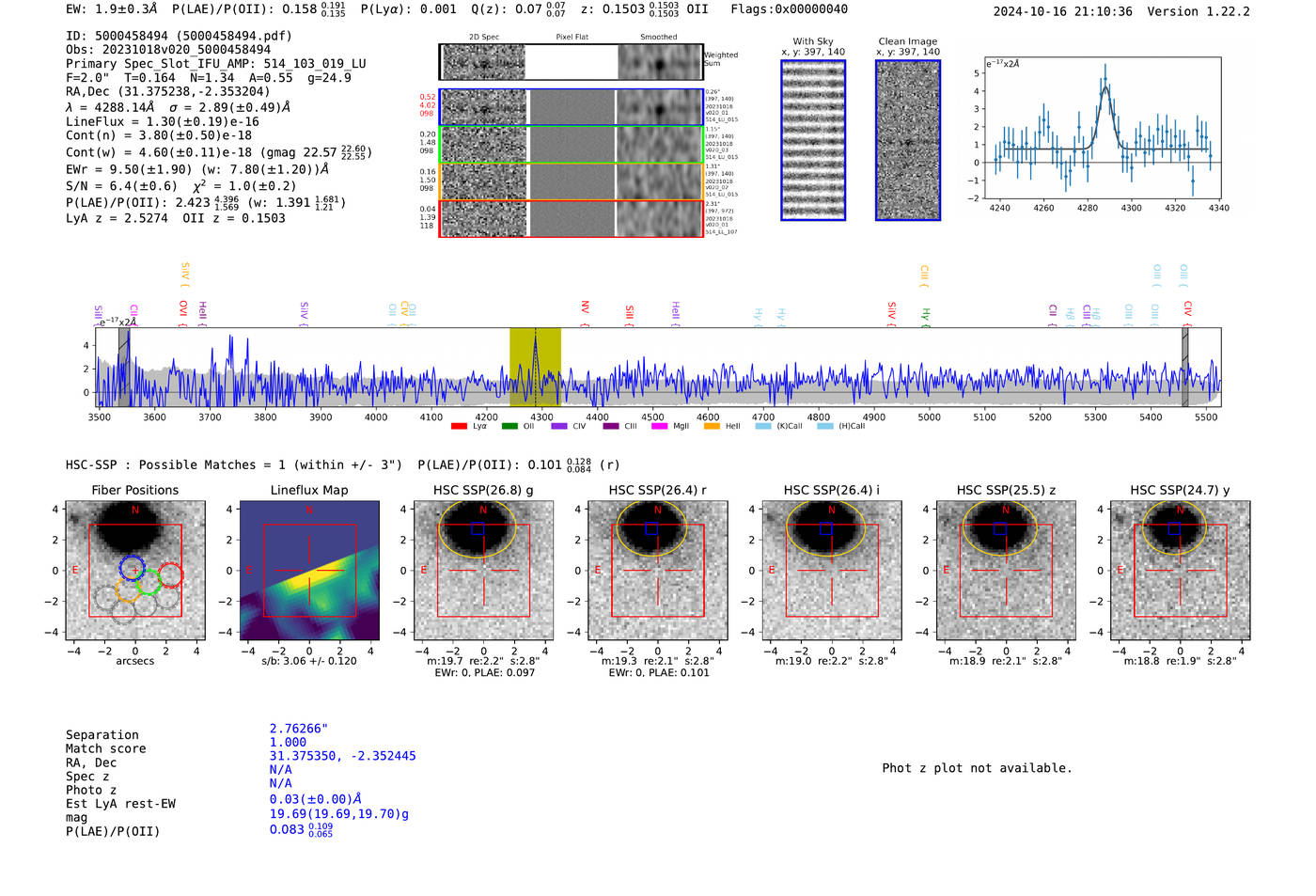Open the HSC SSP(26.4) r cutout
Image resolution: width=1316 pixels, height=896 pixels.
(x=657, y=570)
